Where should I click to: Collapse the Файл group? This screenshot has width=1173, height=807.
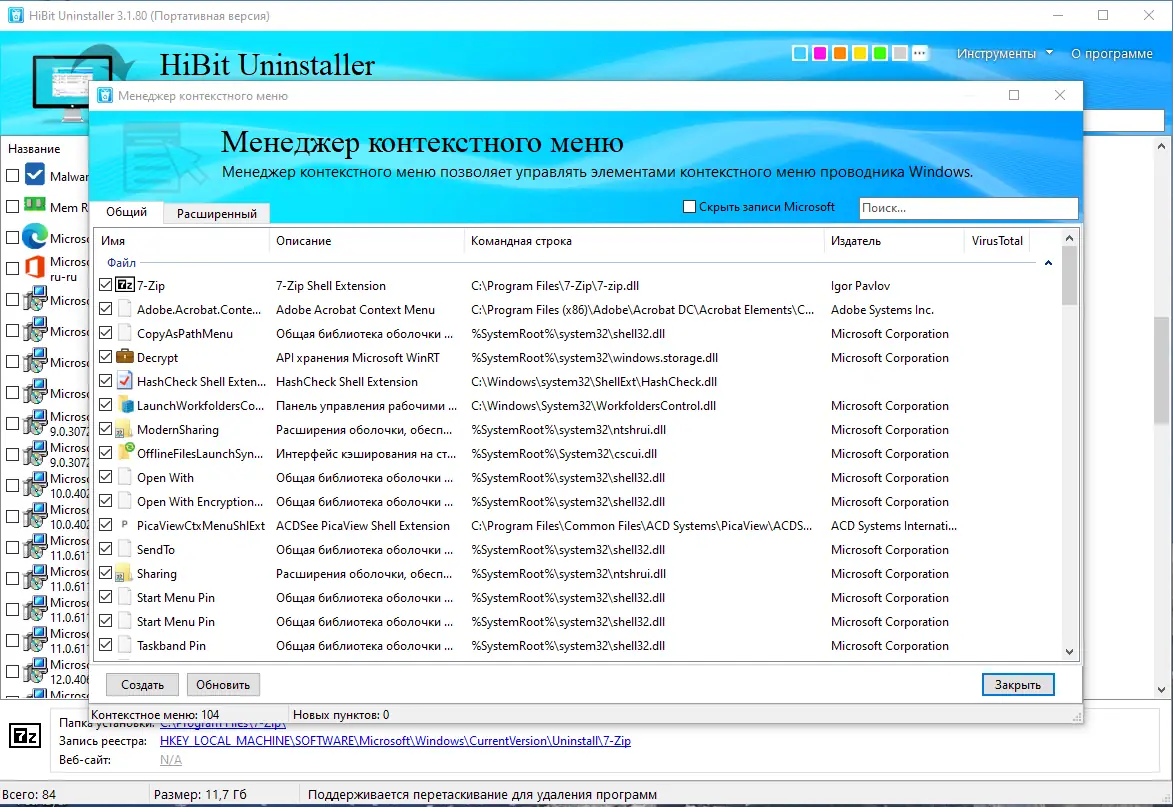coord(1048,263)
